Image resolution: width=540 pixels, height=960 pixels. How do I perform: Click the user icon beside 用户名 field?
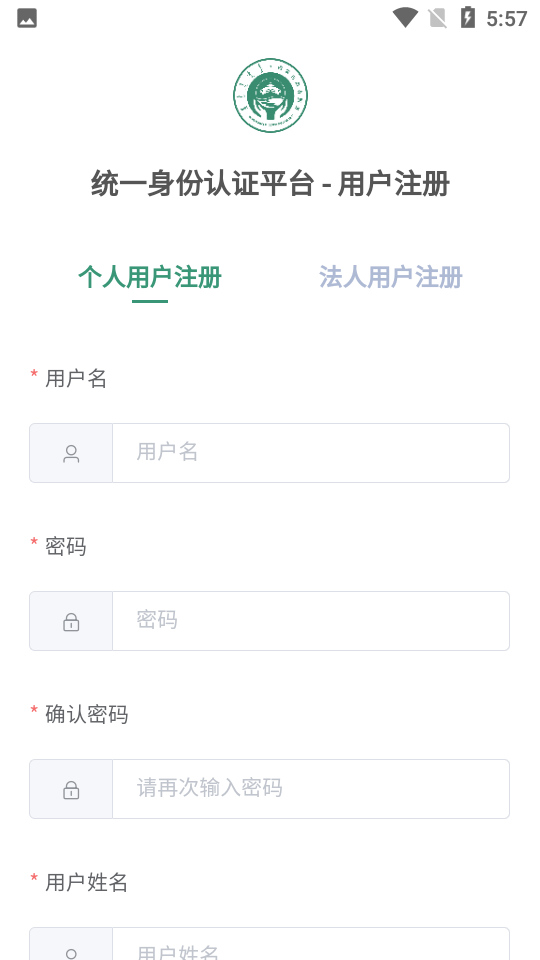[x=71, y=454]
